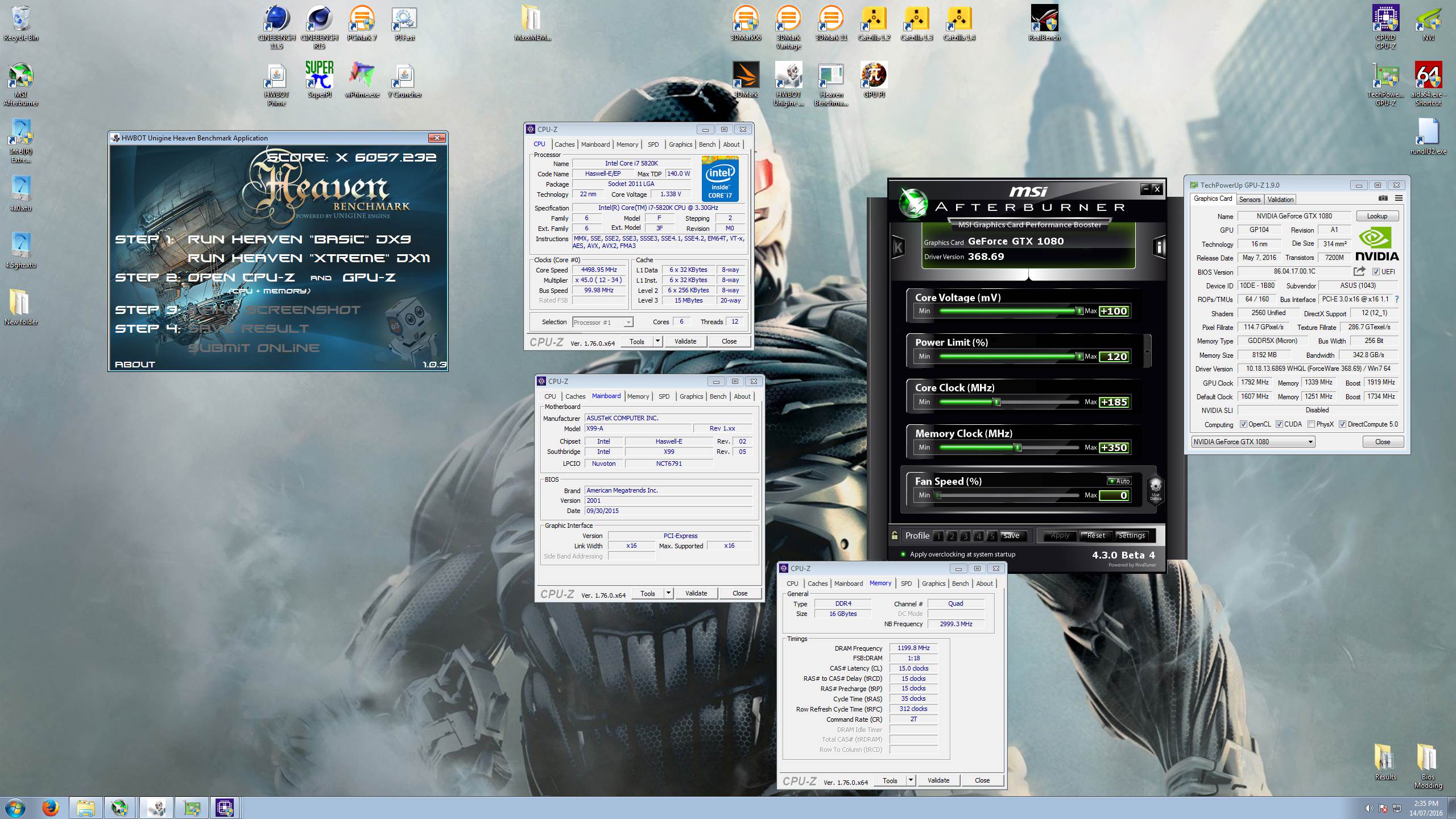The height and width of the screenshot is (819, 1456).
Task: Expand the Tools arrow in CPU-Z Mainboard window
Action: [x=668, y=593]
